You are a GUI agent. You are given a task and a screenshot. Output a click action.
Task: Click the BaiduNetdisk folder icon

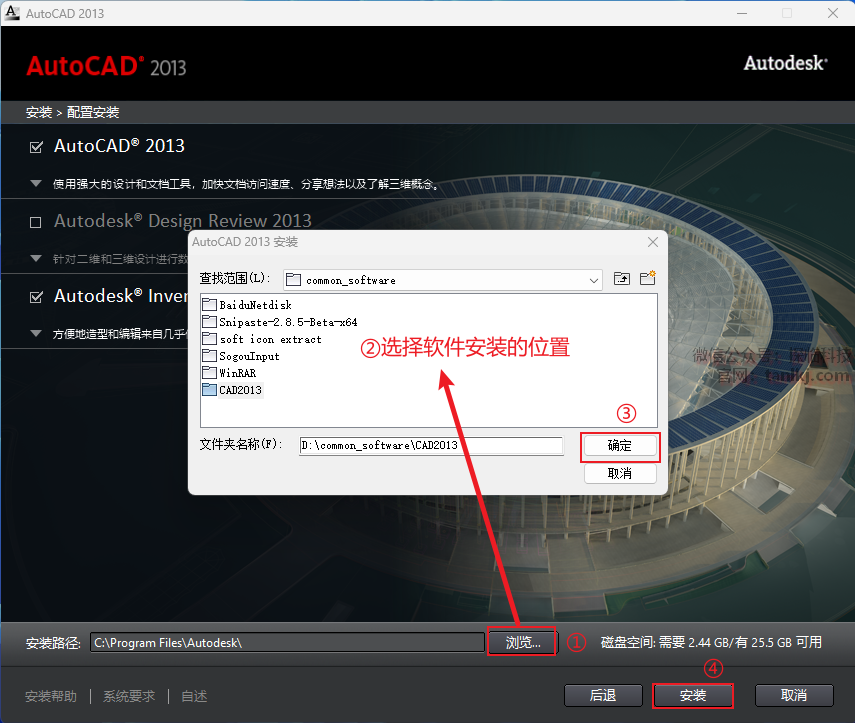209,304
